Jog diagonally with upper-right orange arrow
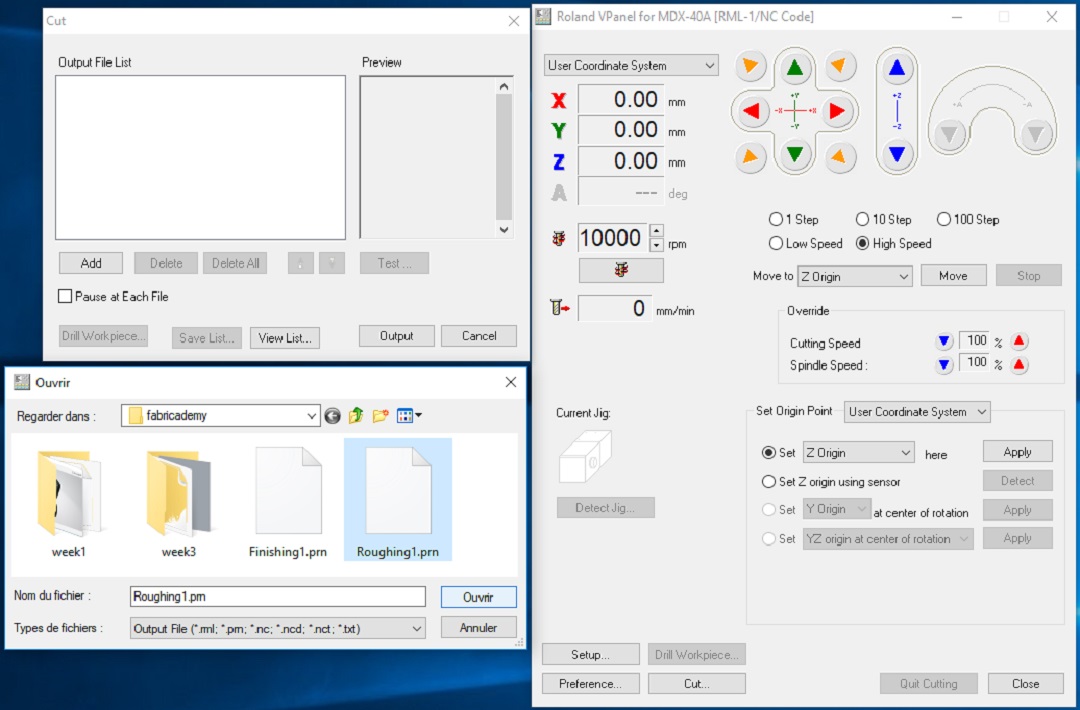This screenshot has height=710, width=1080. coord(838,65)
